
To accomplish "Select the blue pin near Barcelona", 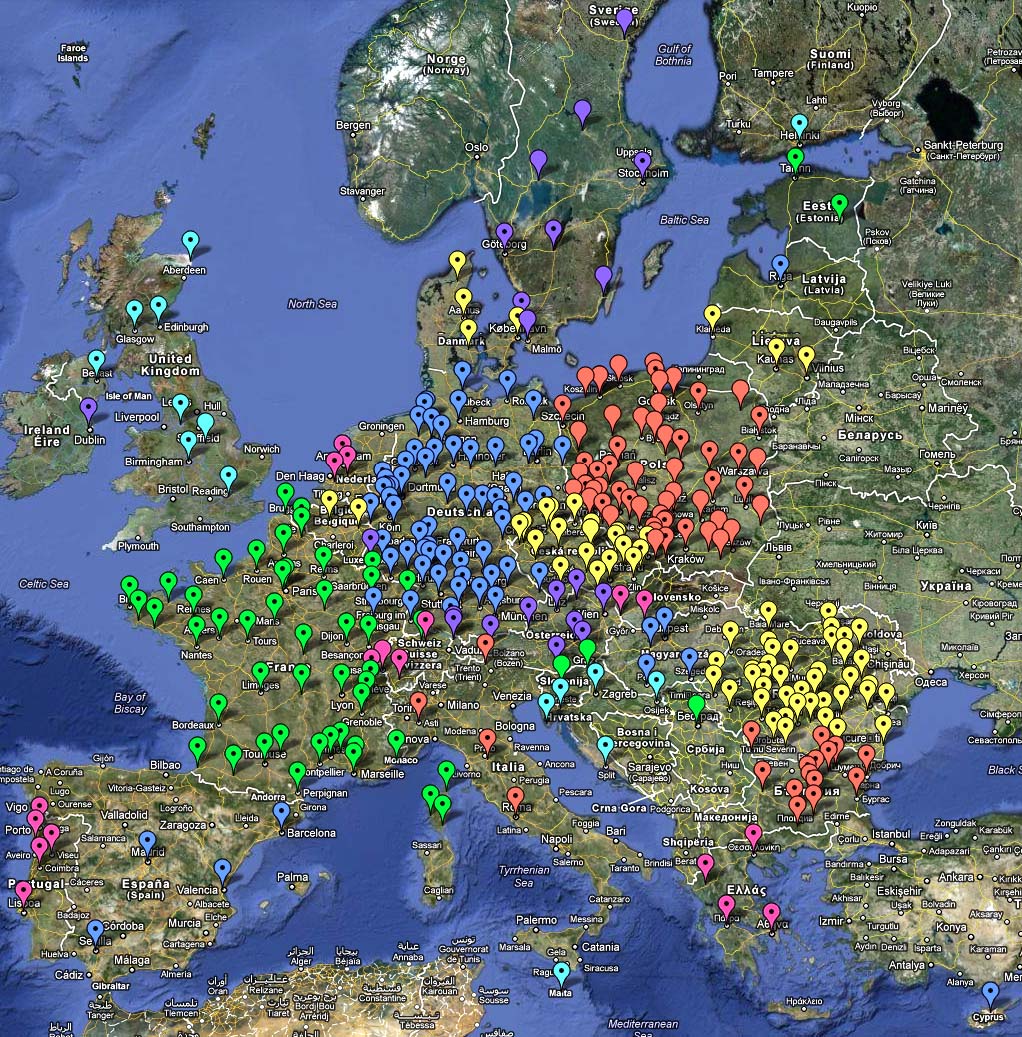I will [281, 812].
